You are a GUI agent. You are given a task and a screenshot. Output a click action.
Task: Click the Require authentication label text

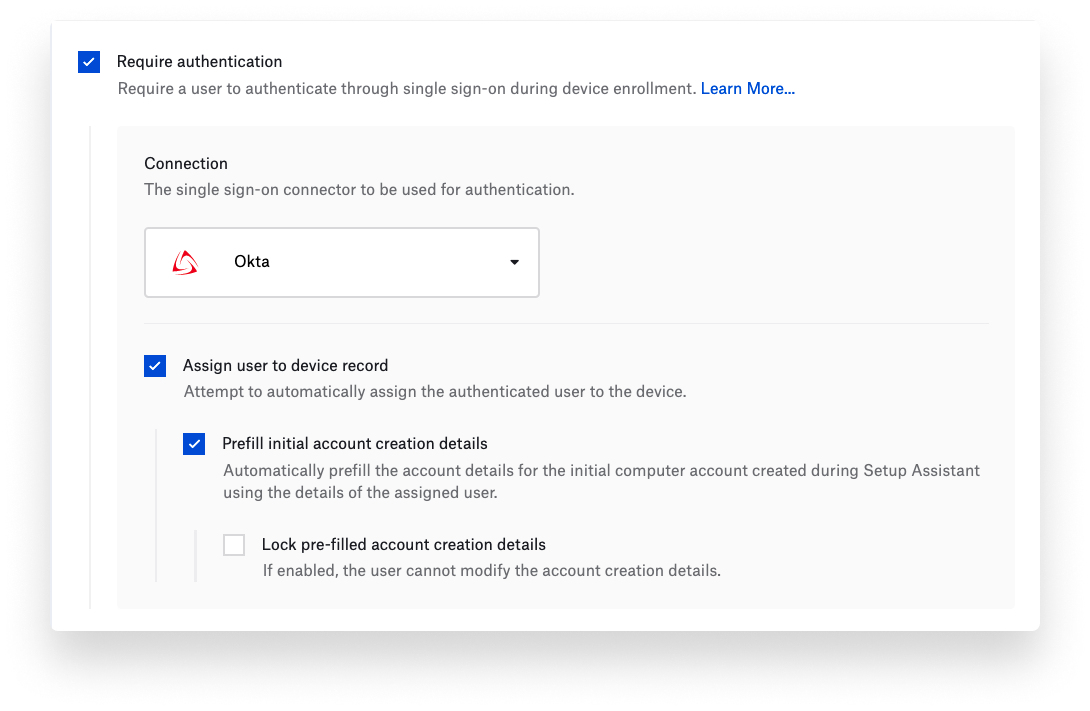[199, 62]
